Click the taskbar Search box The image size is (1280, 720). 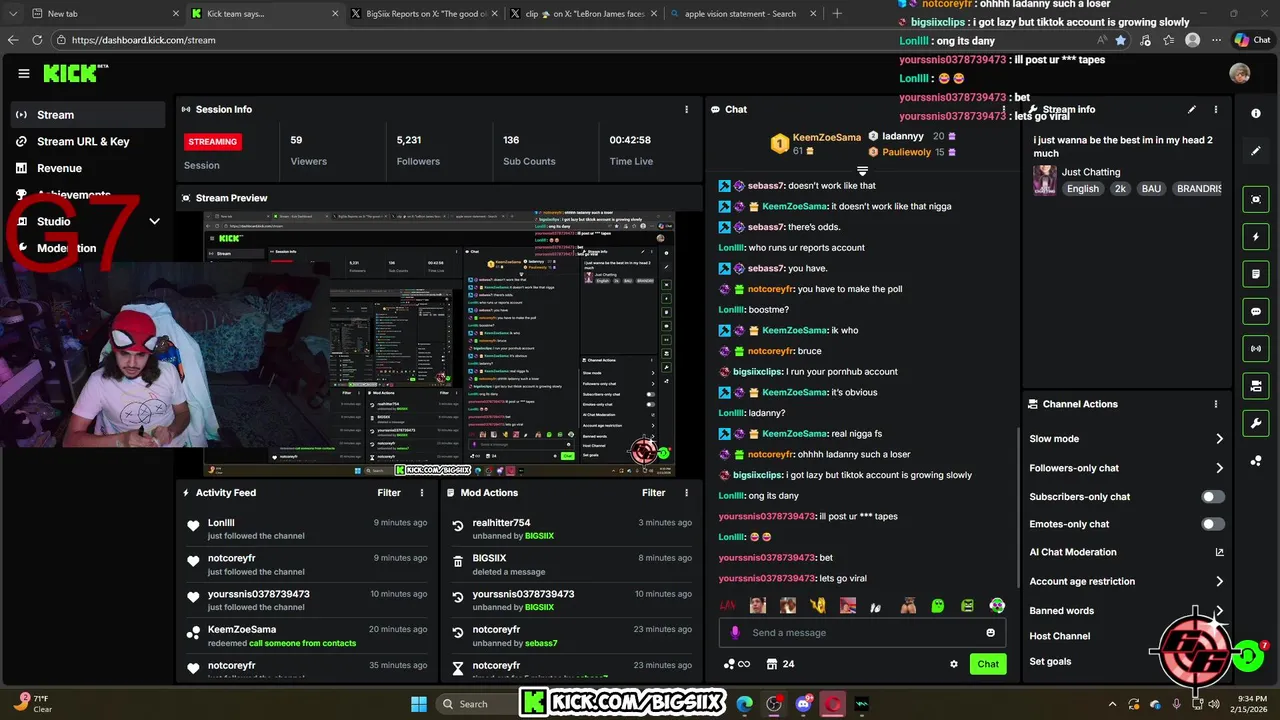[476, 704]
